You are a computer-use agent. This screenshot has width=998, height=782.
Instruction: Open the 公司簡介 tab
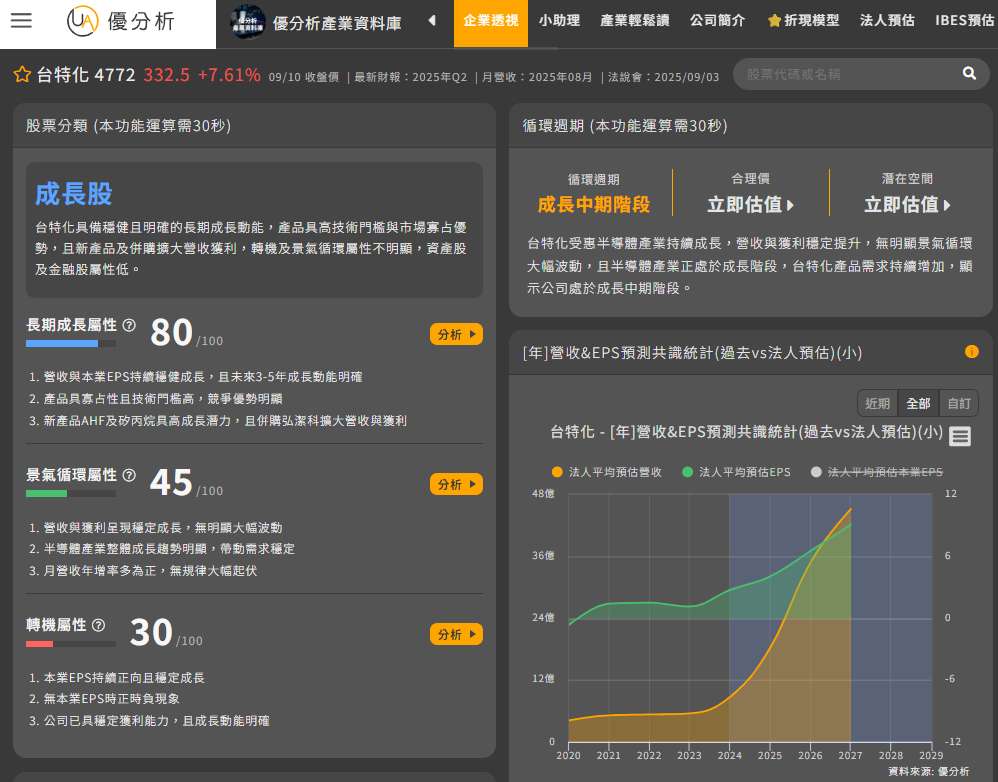point(717,21)
